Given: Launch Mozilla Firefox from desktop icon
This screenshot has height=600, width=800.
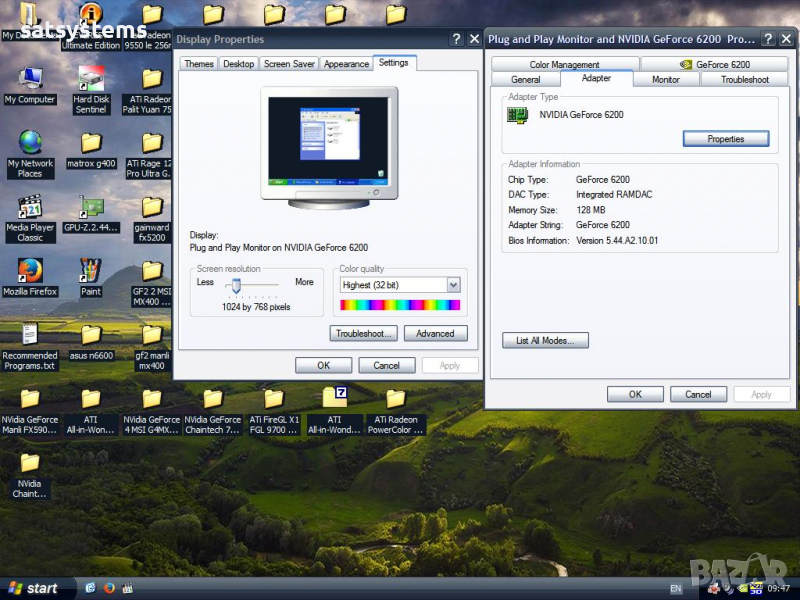Looking at the screenshot, I should click(30, 271).
